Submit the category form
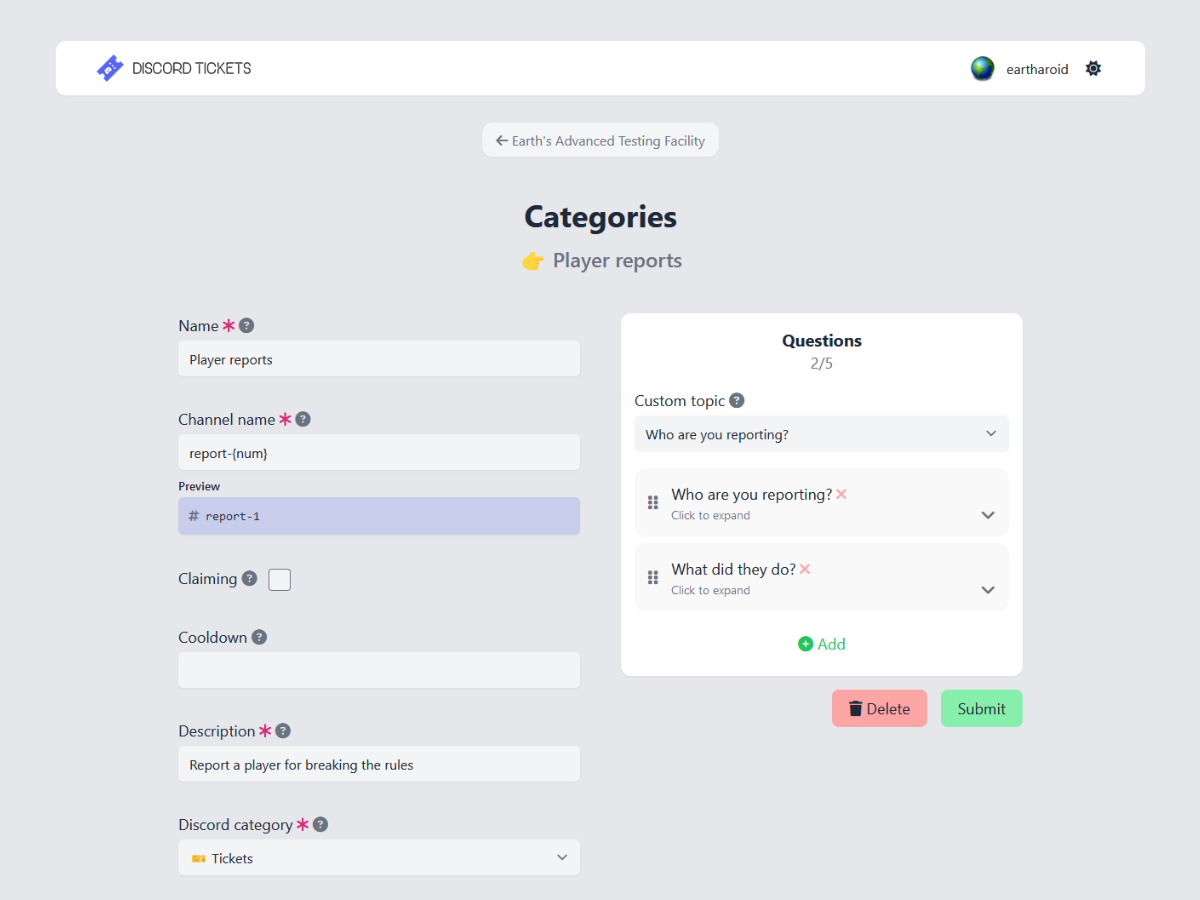 coord(981,709)
